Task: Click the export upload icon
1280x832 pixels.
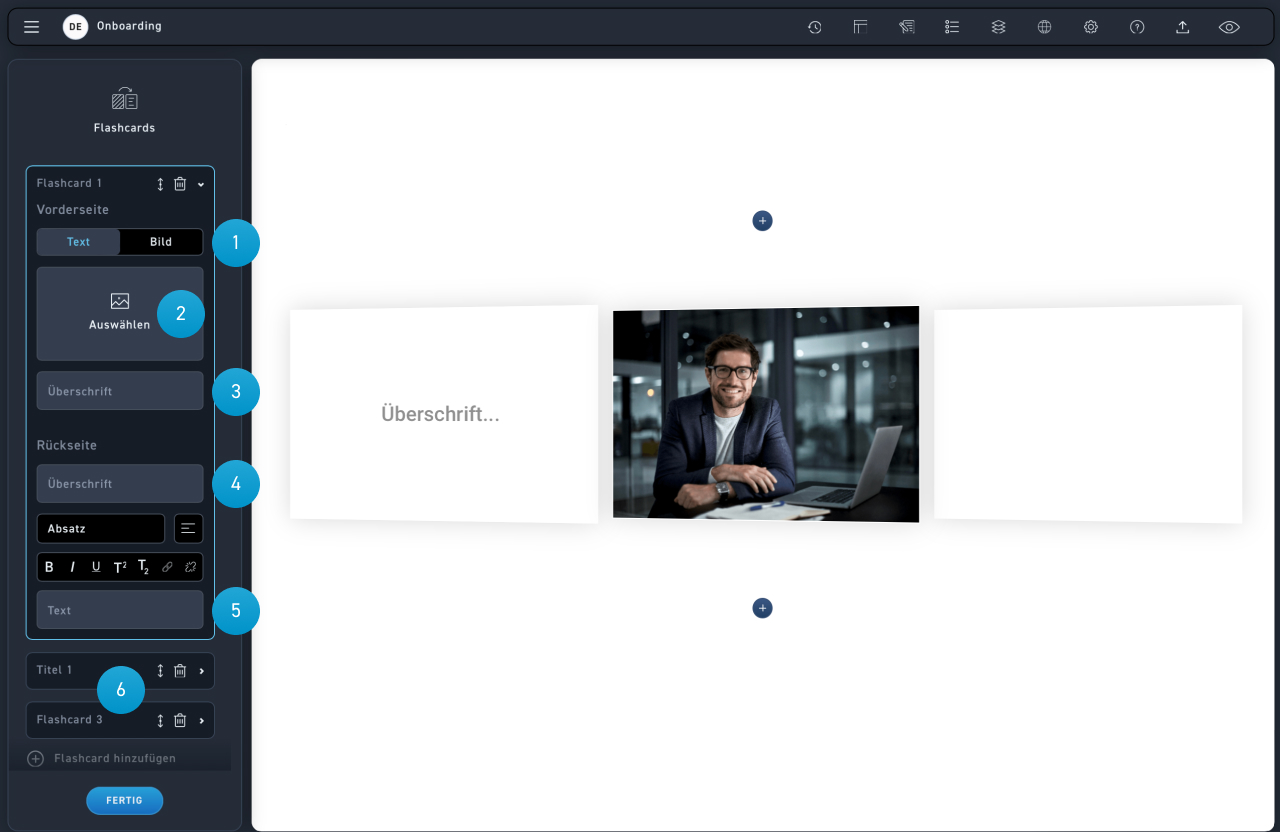Action: [x=1182, y=27]
